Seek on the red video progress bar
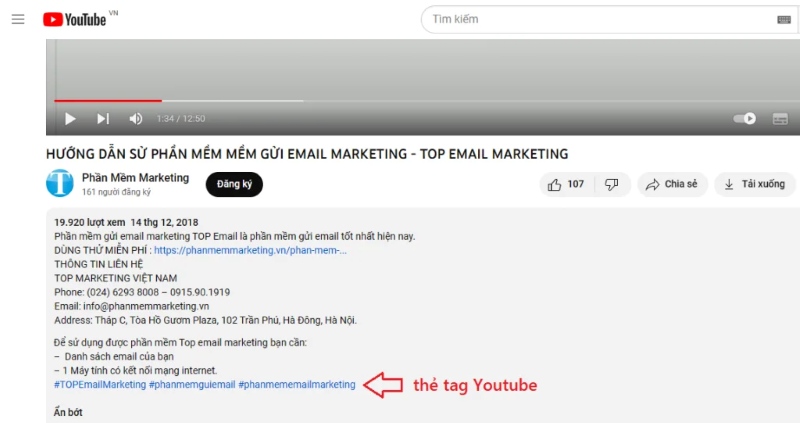 (108, 101)
